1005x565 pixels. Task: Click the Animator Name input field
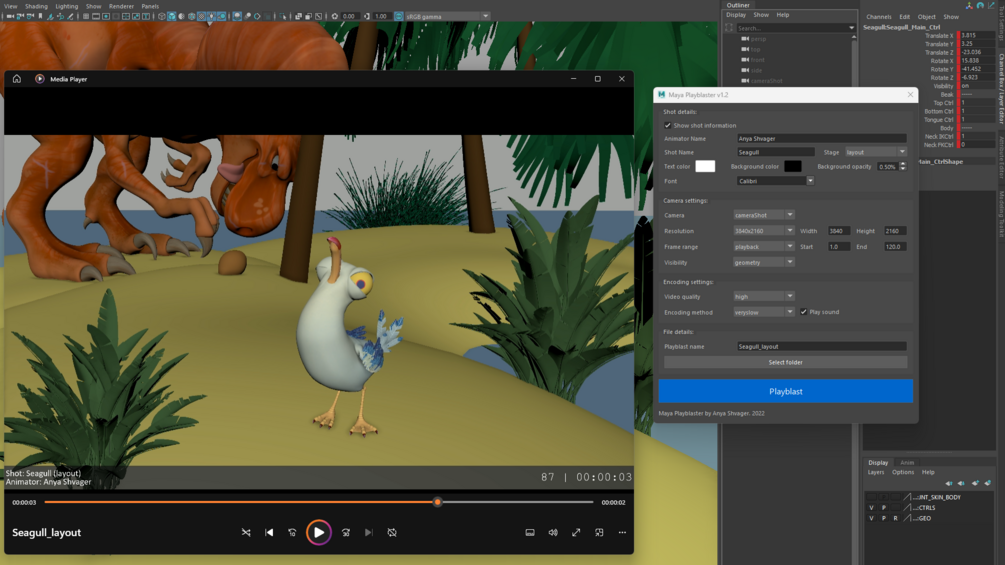point(822,138)
